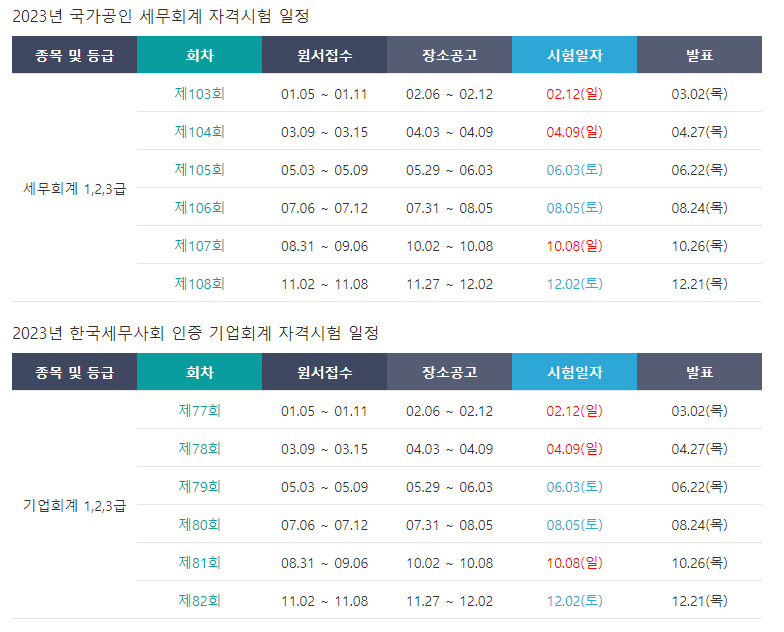Image resolution: width=784 pixels, height=632 pixels.
Task: Click 05.03 ~ 05.09 application period in 제105회 row
Action: coord(324,170)
